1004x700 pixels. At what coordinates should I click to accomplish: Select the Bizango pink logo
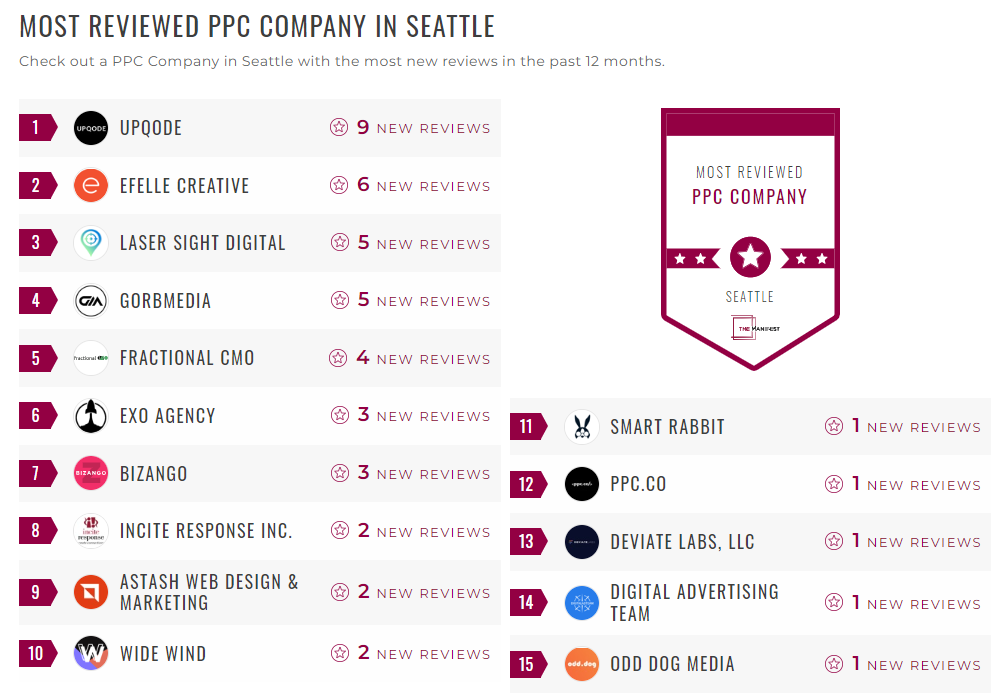coord(90,473)
